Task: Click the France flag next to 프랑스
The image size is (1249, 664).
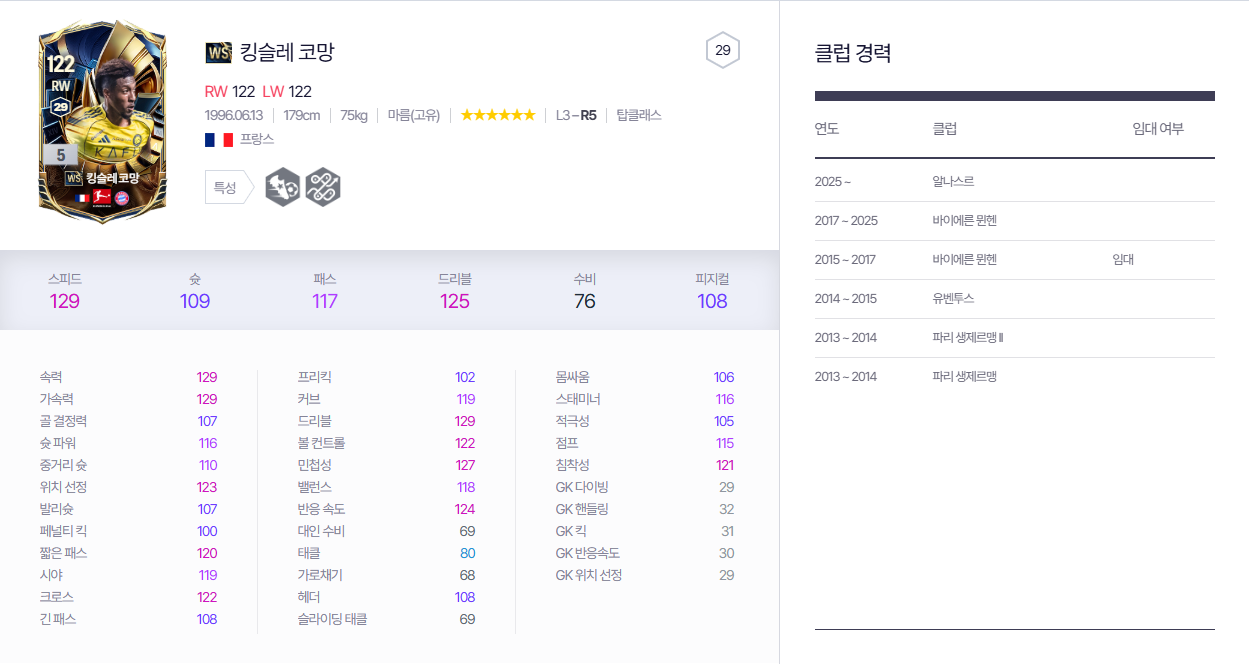Action: tap(218, 140)
